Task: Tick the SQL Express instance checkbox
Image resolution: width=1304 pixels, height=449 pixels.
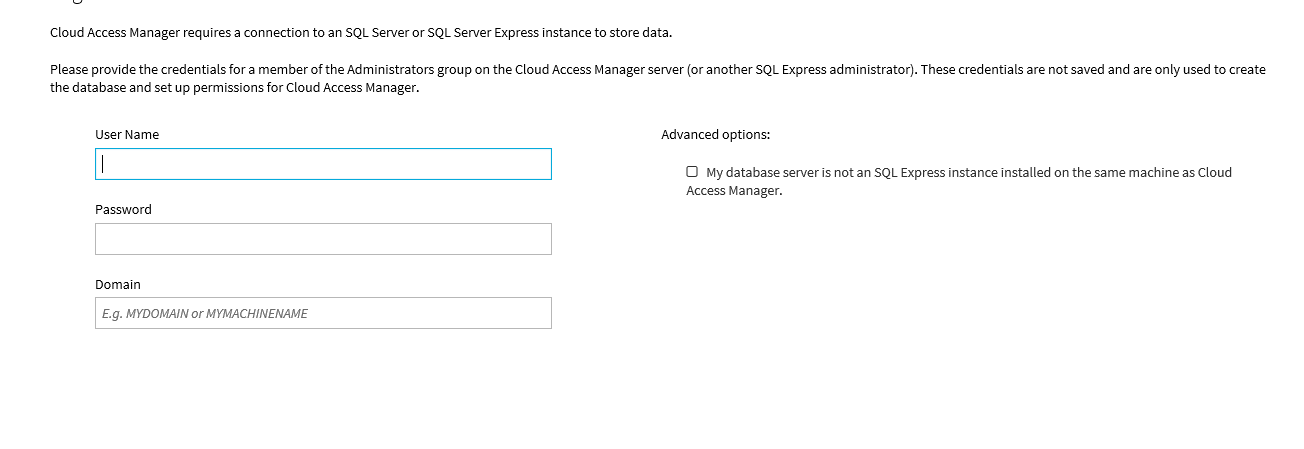Action: [692, 172]
